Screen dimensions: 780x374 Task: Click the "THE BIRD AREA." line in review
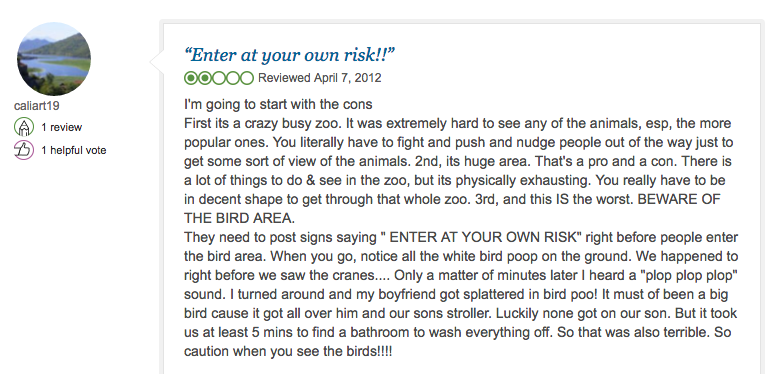click(x=239, y=218)
